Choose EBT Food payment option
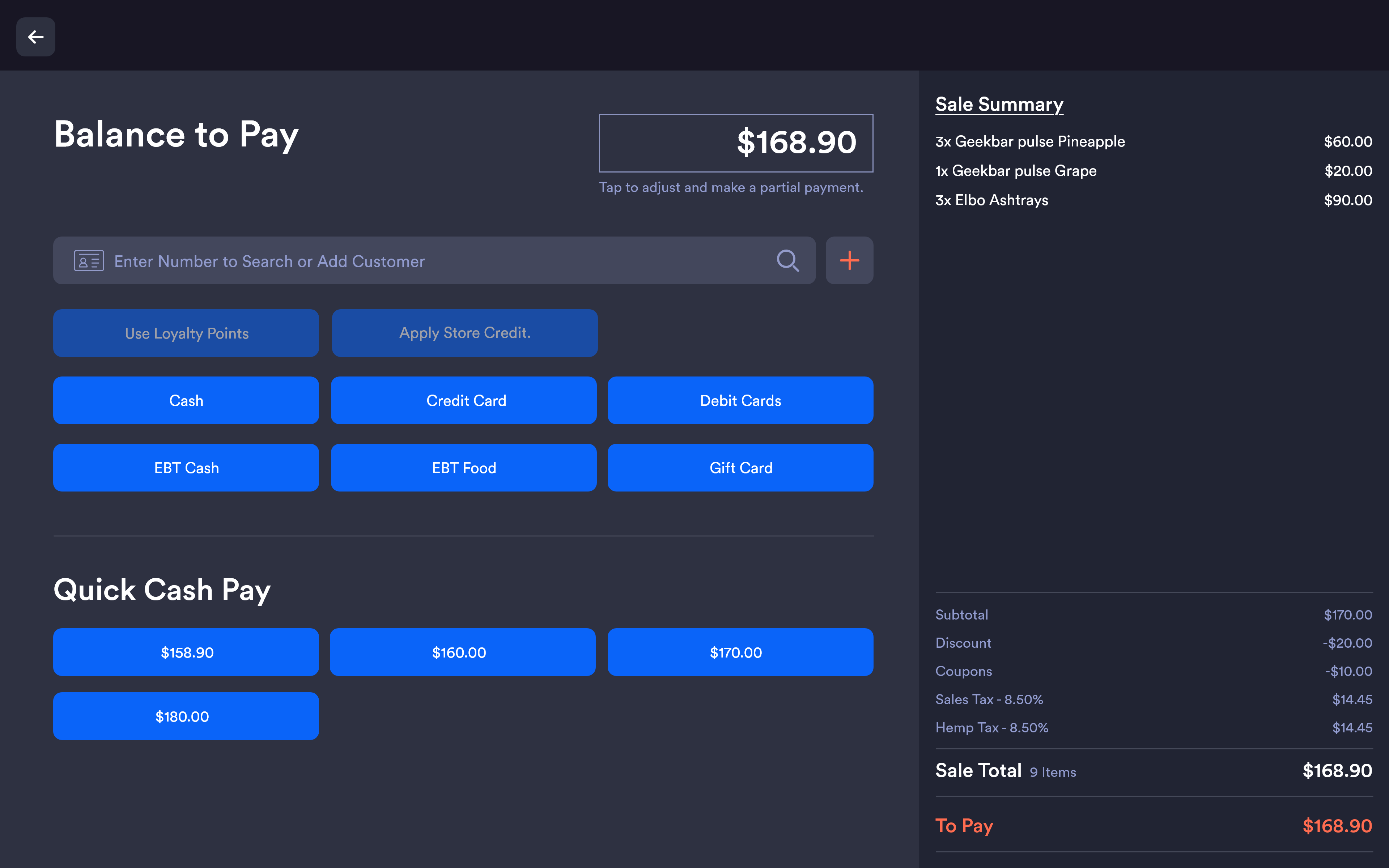This screenshot has width=1389, height=868. [x=464, y=467]
